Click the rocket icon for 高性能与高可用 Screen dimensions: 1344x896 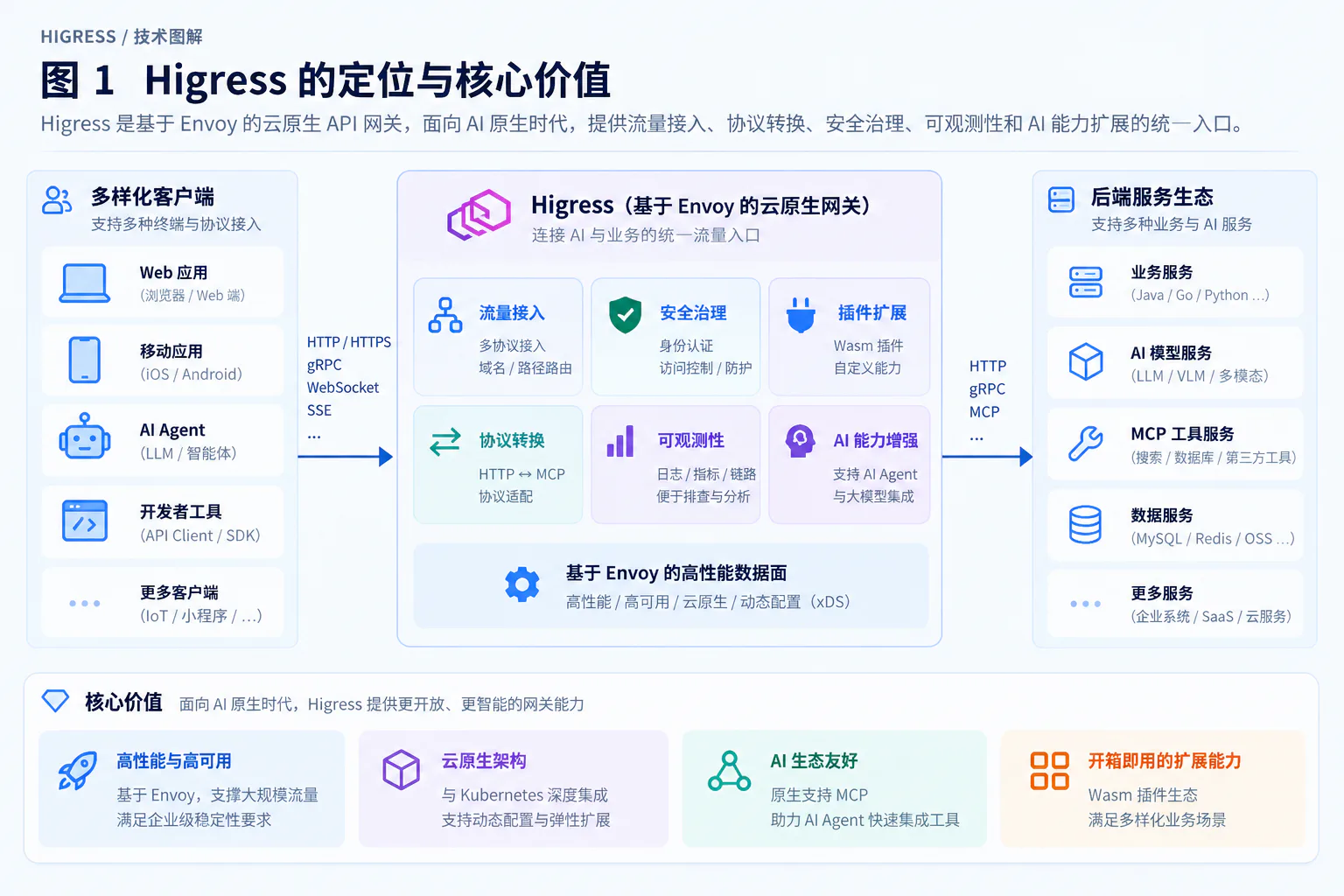click(77, 771)
